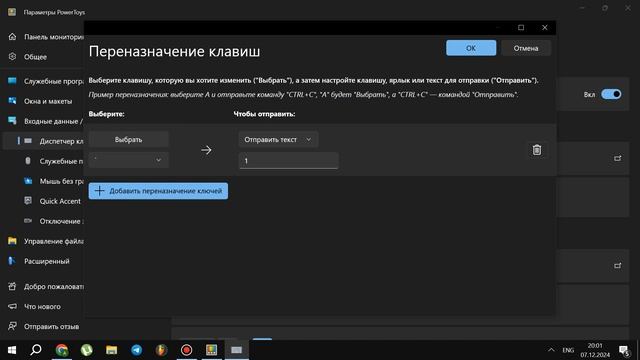Viewport: 640px width, 360px height.
Task: Click the Выбрать key selection button
Action: click(129, 140)
